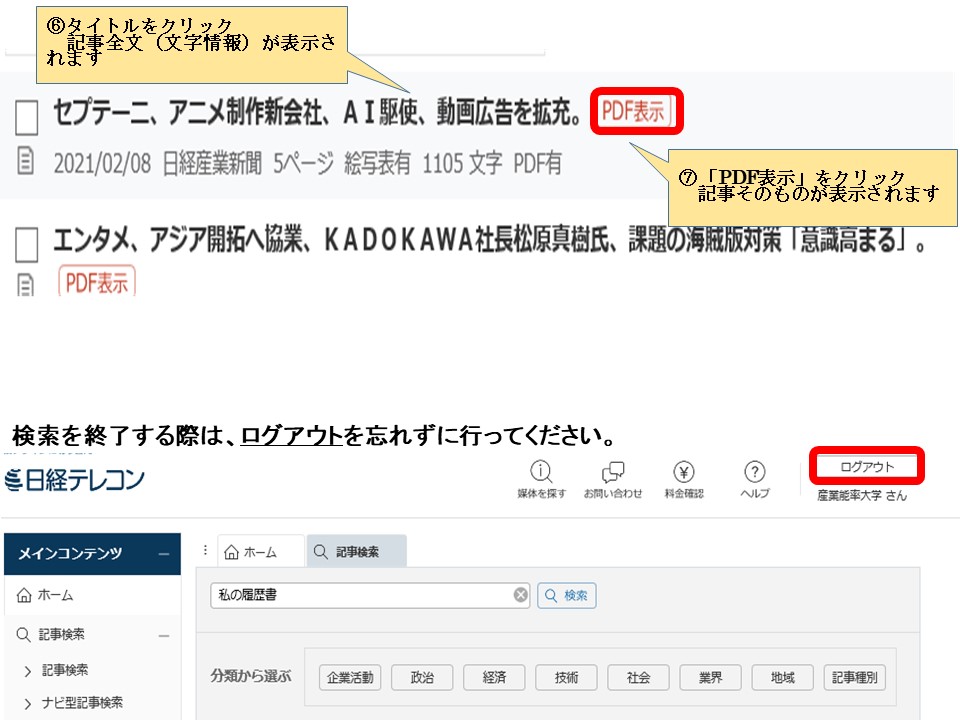Select the 経済 category

coord(494,677)
